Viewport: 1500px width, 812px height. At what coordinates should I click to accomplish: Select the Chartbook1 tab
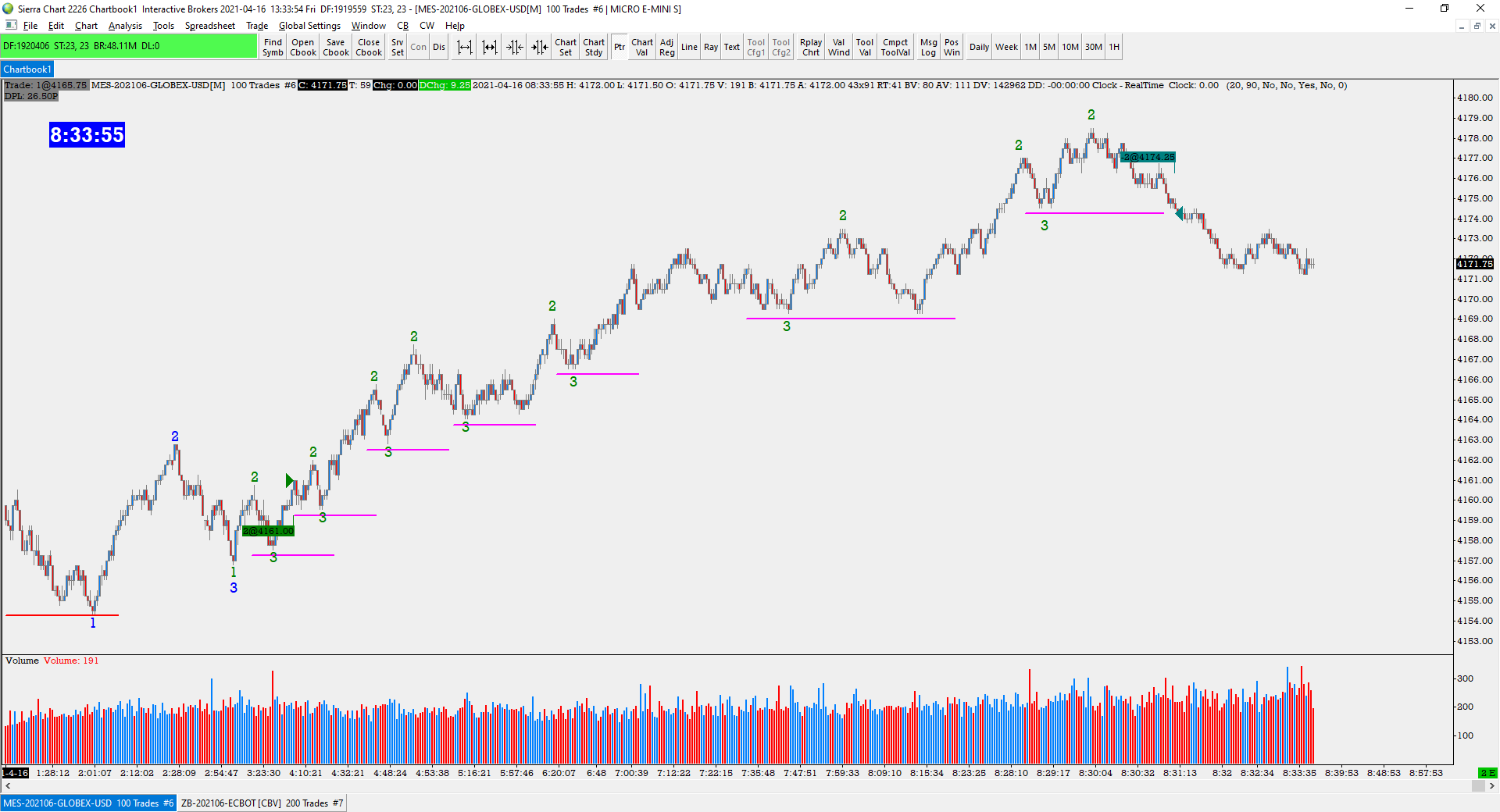tap(27, 69)
